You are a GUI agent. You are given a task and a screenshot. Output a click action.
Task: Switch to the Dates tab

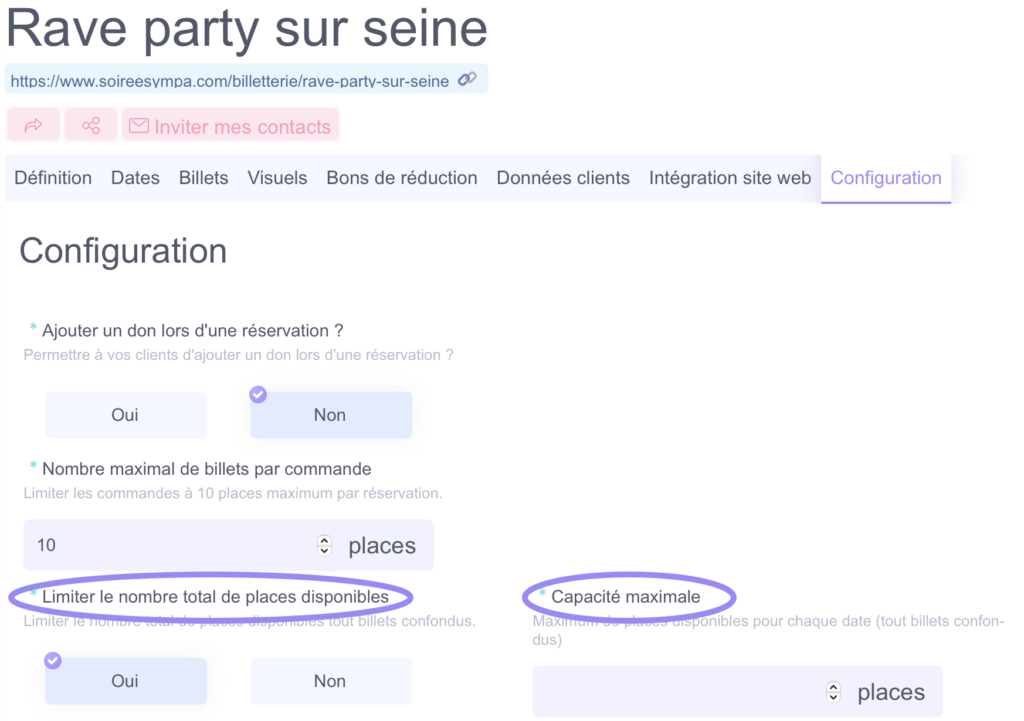(x=135, y=178)
